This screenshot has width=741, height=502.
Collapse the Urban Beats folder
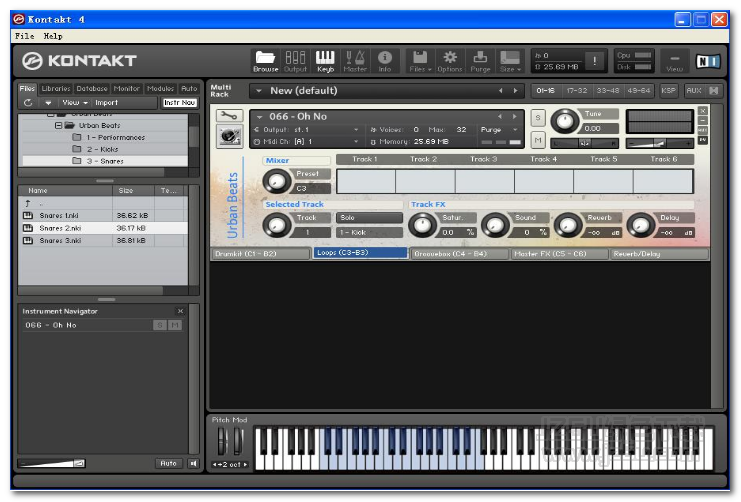click(58, 125)
